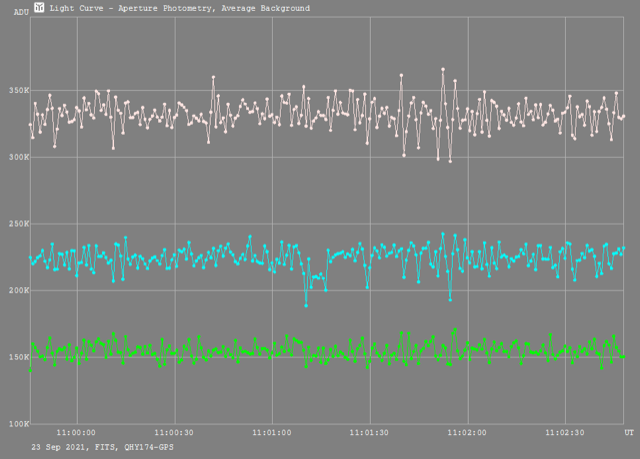Click the 11:01:30 time label
This screenshot has width=640, height=459.
pos(369,432)
